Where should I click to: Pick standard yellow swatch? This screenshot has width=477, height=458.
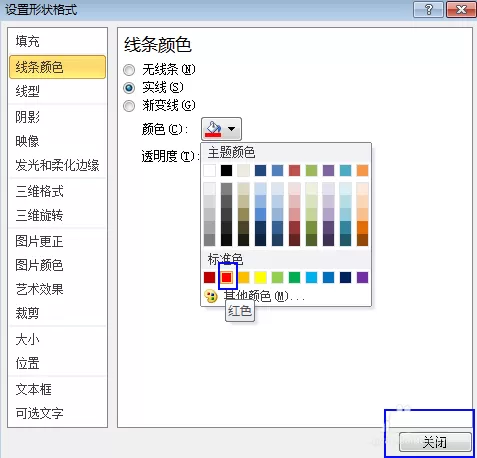261,277
